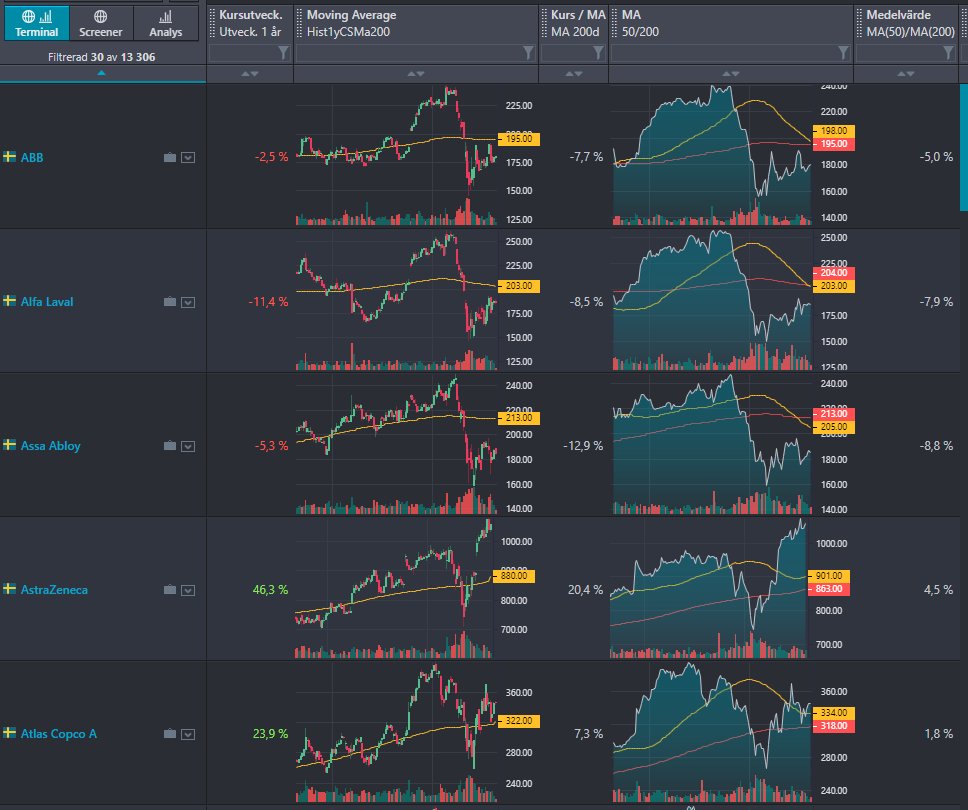
Task: Click the funnel icon in MA 50/200 column
Action: [x=843, y=53]
